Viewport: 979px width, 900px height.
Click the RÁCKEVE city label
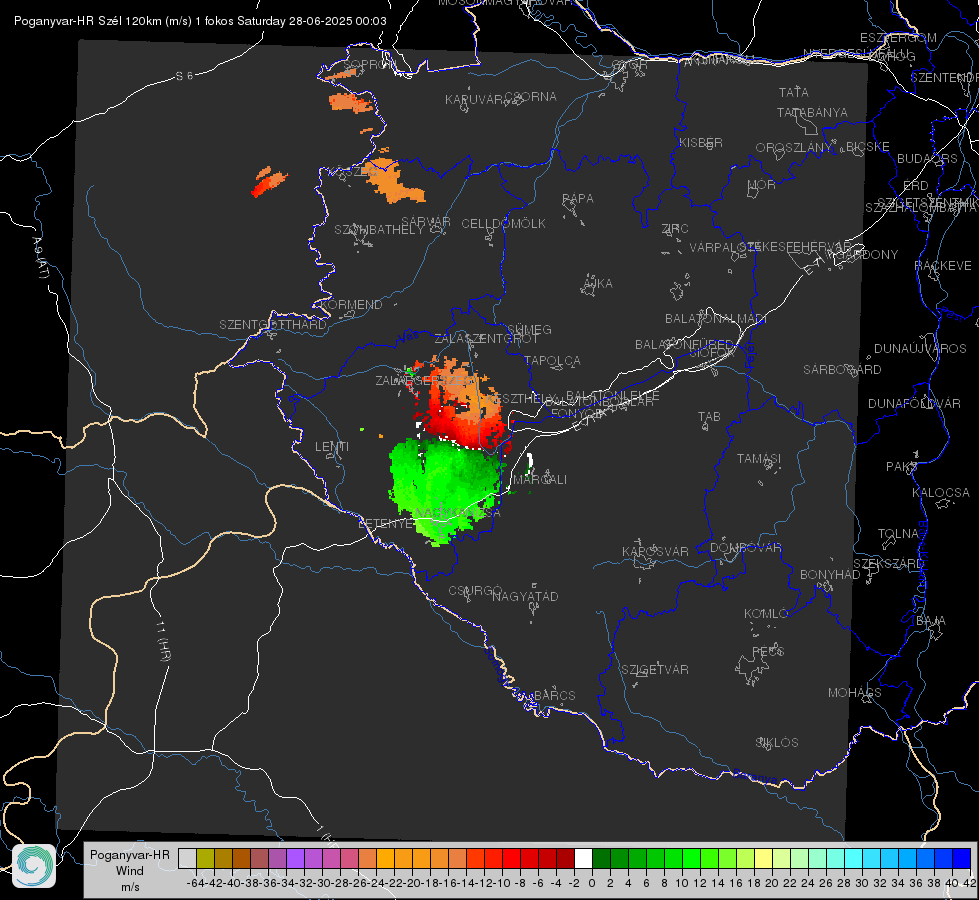pyautogui.click(x=943, y=266)
